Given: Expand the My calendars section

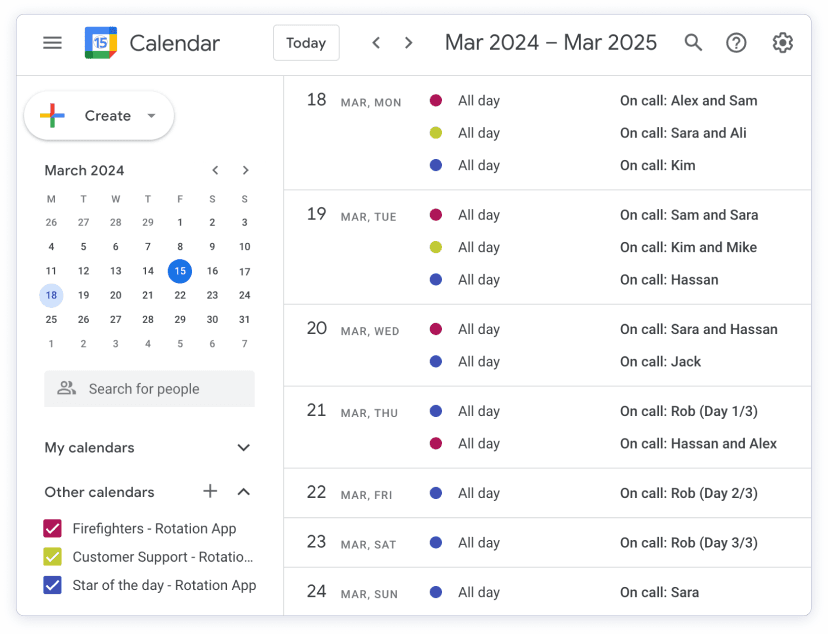Looking at the screenshot, I should click(x=243, y=447).
